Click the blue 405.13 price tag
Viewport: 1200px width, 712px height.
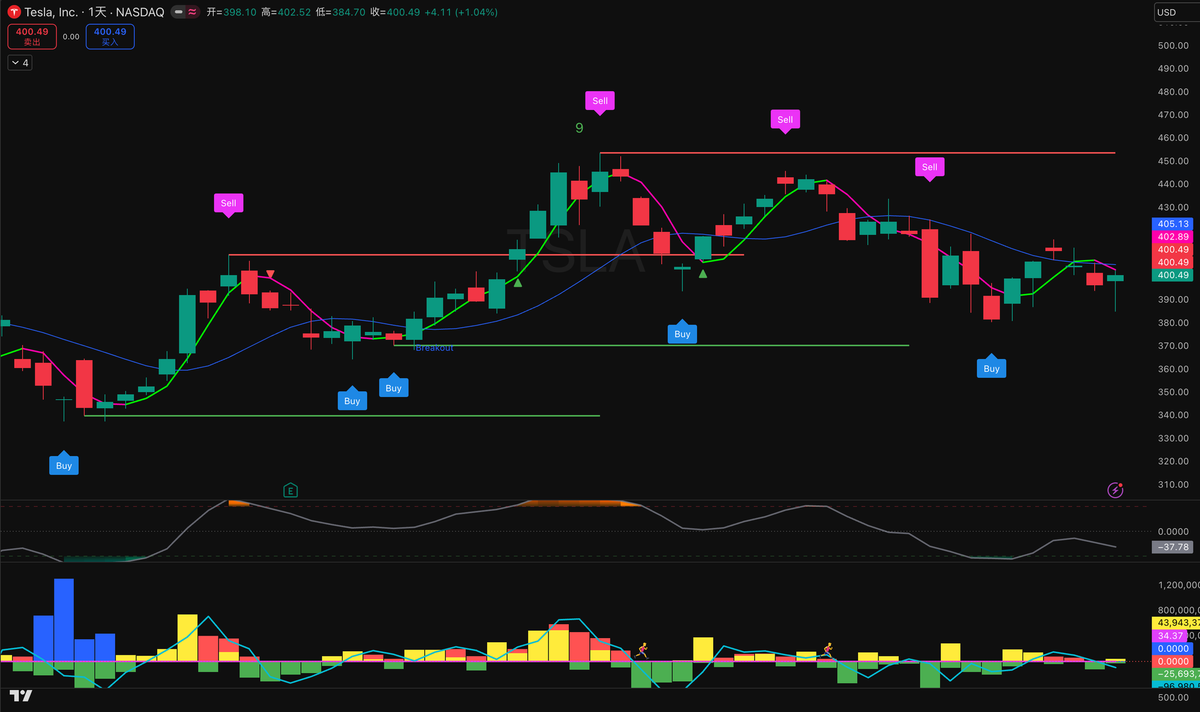(1172, 224)
